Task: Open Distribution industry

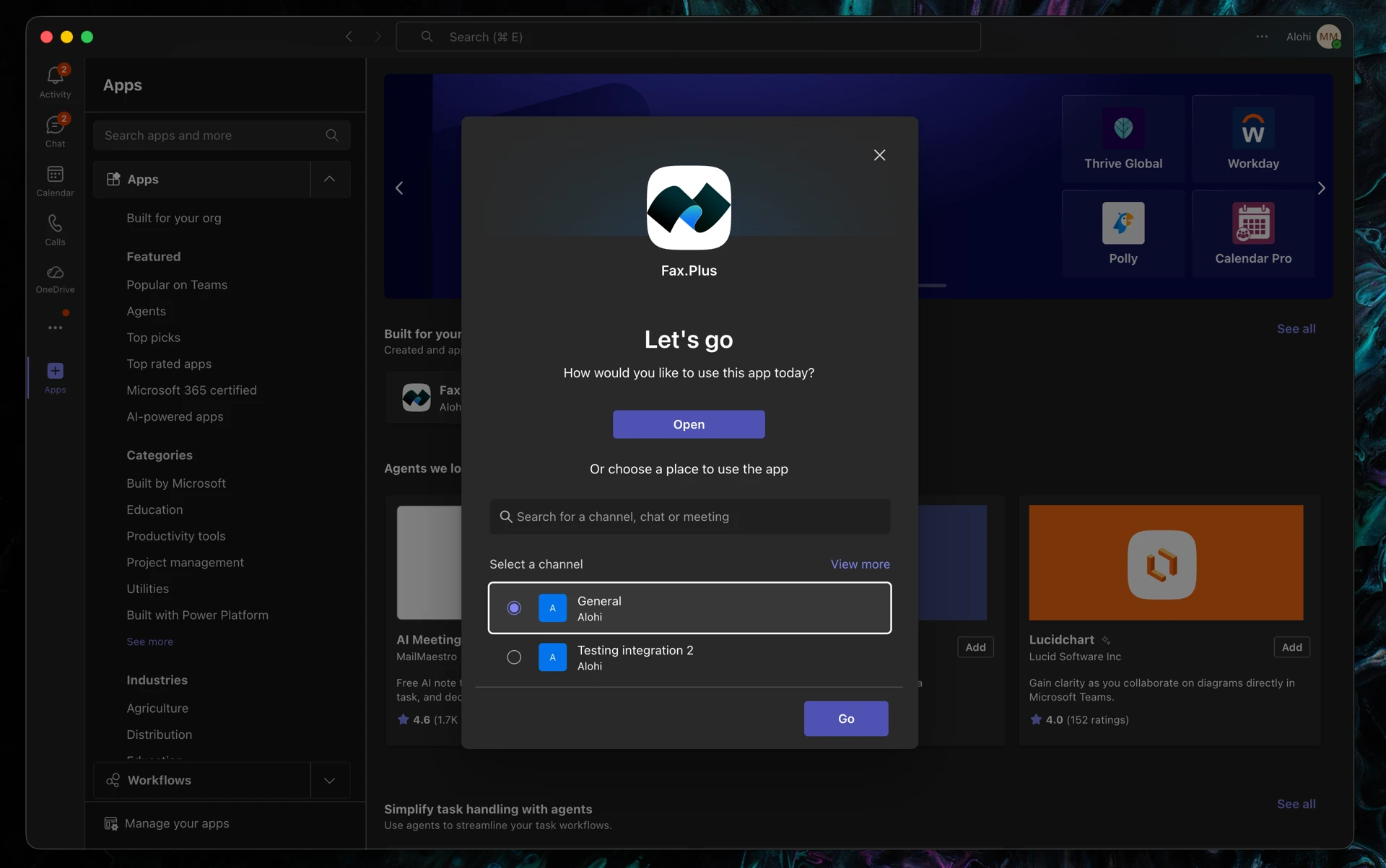Action: 160,735
